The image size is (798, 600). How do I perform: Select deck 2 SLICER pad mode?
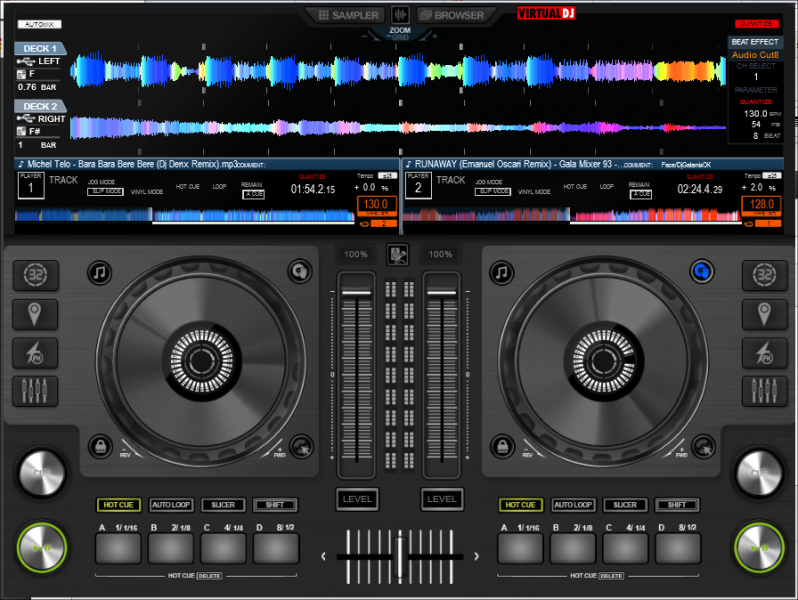[625, 505]
